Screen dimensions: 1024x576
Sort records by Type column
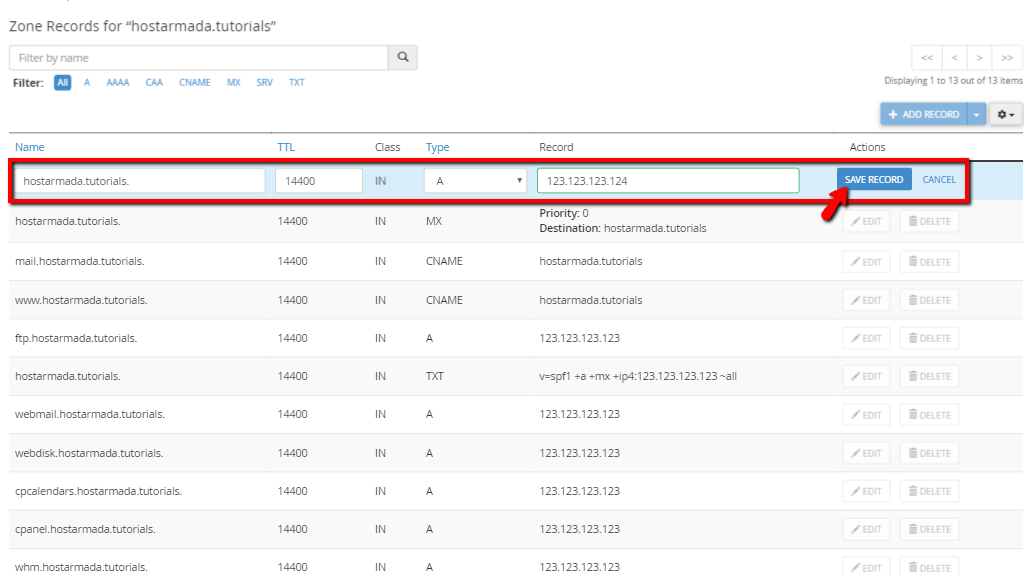click(x=438, y=147)
